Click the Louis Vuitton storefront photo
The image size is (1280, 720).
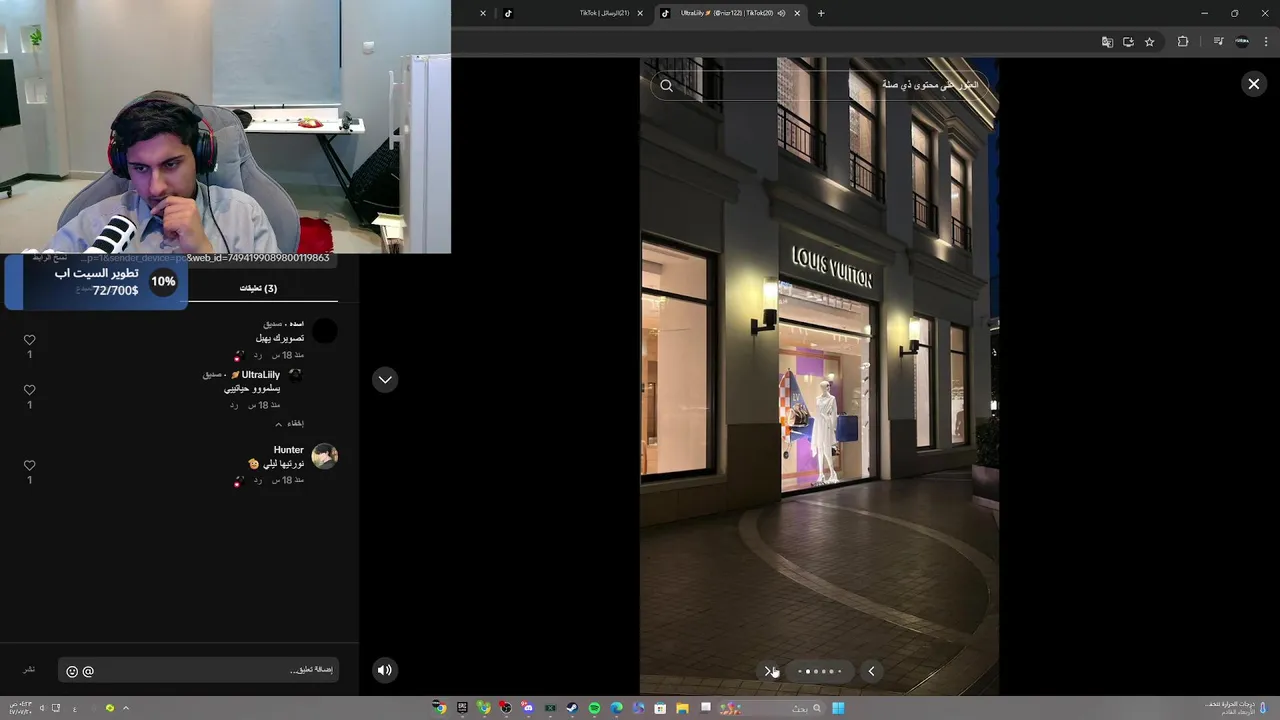coord(819,376)
